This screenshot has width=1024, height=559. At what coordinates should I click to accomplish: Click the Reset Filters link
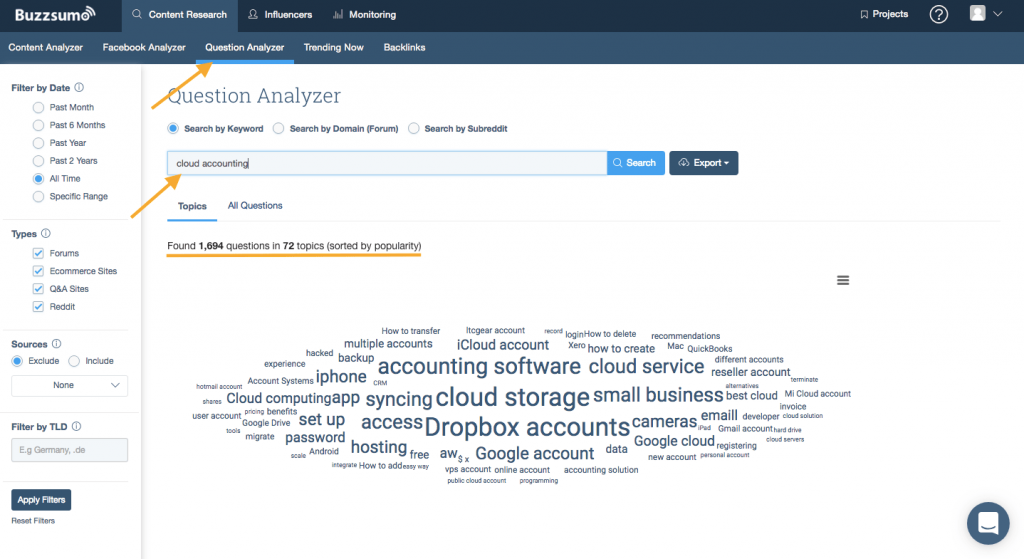point(33,520)
